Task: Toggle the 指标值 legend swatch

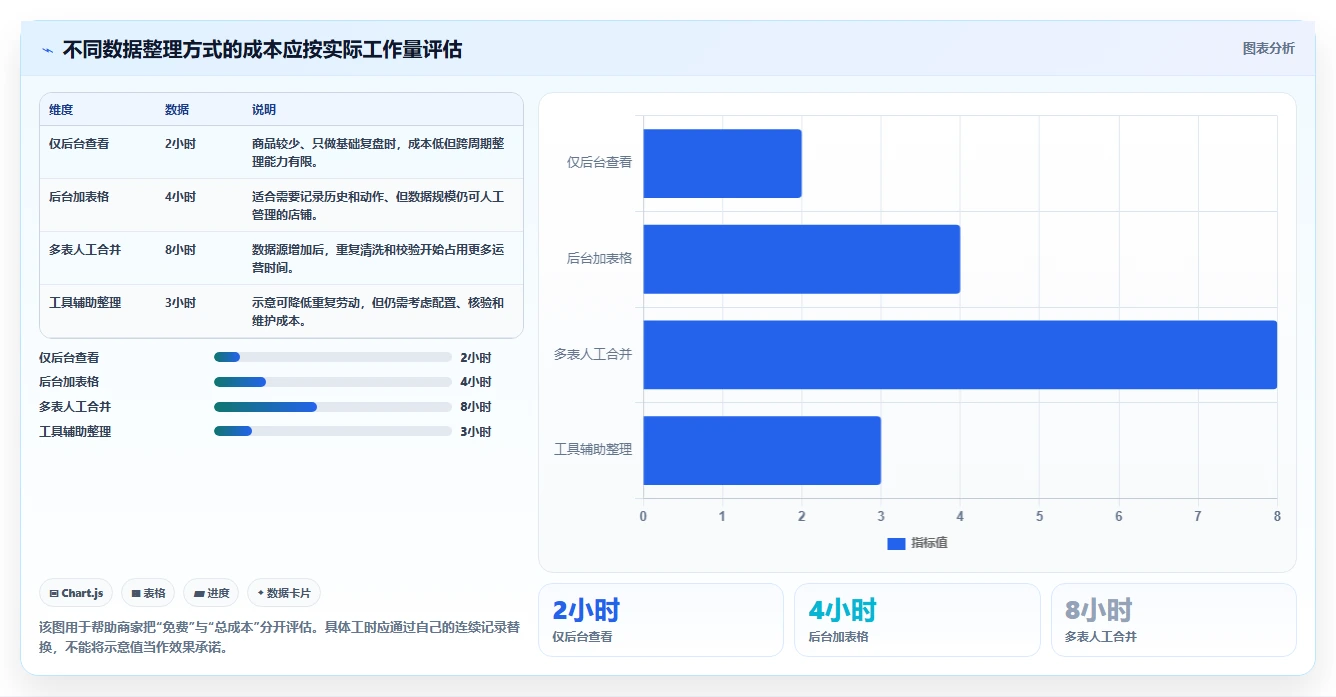Action: click(896, 543)
